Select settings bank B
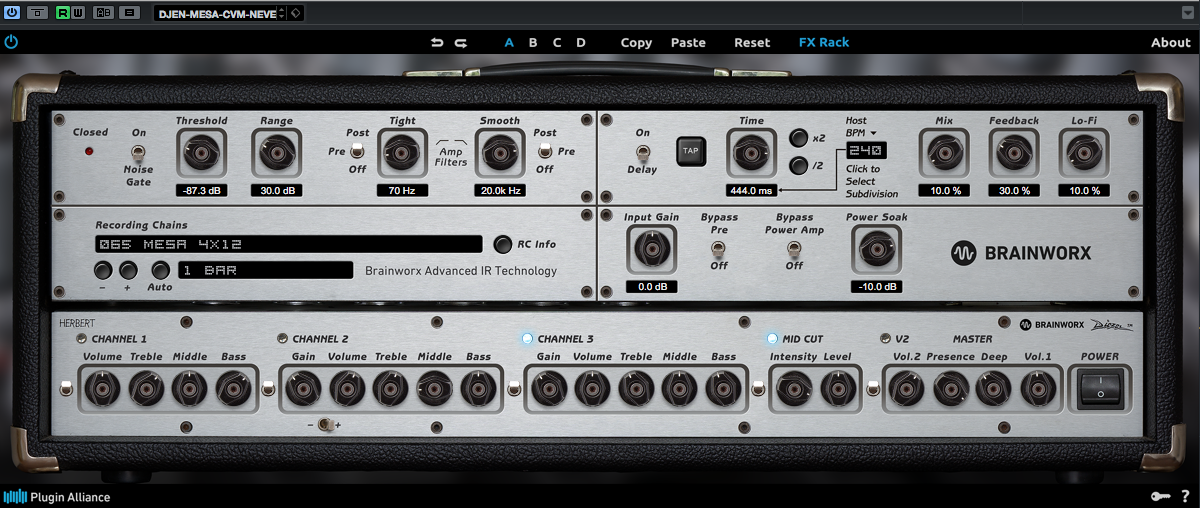This screenshot has width=1200, height=508. [533, 43]
